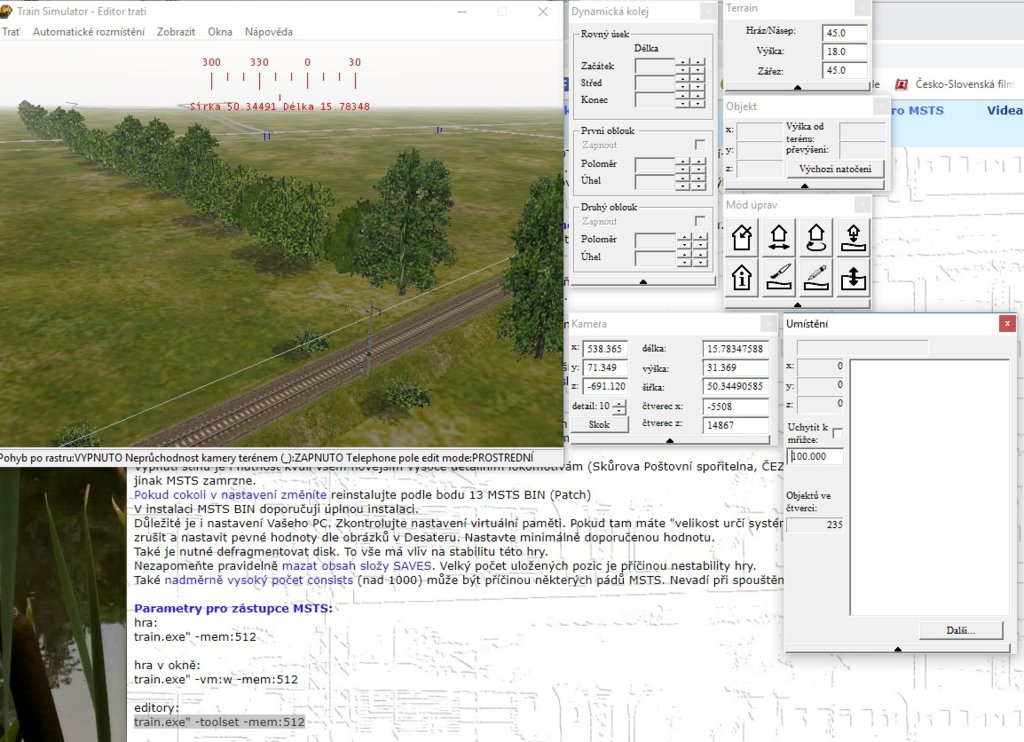1024x742 pixels.
Task: Toggle 'Zapnout' checkbox under První oblouk
Action: click(699, 145)
